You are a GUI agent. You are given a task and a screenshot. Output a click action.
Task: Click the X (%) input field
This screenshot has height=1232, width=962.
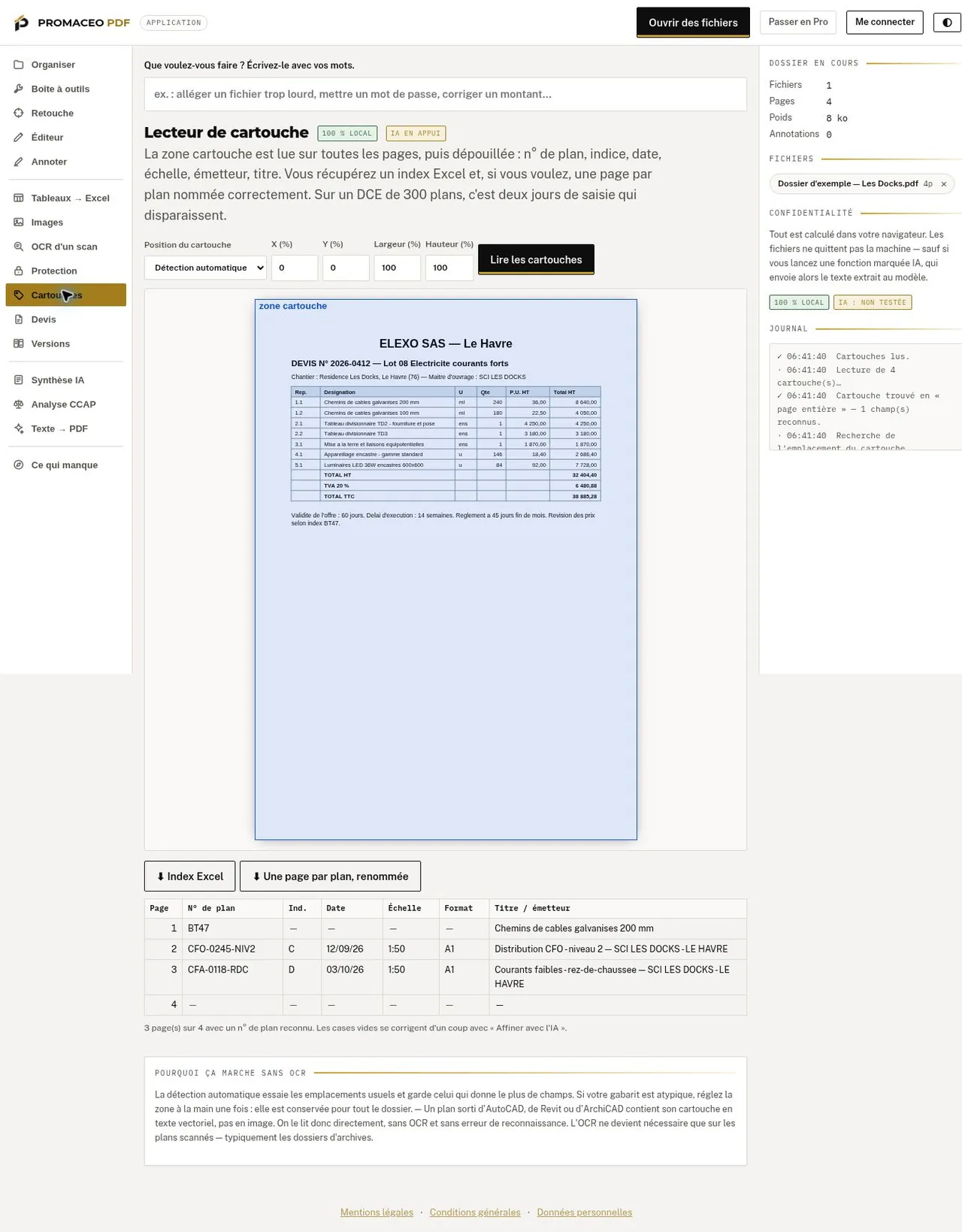click(295, 268)
